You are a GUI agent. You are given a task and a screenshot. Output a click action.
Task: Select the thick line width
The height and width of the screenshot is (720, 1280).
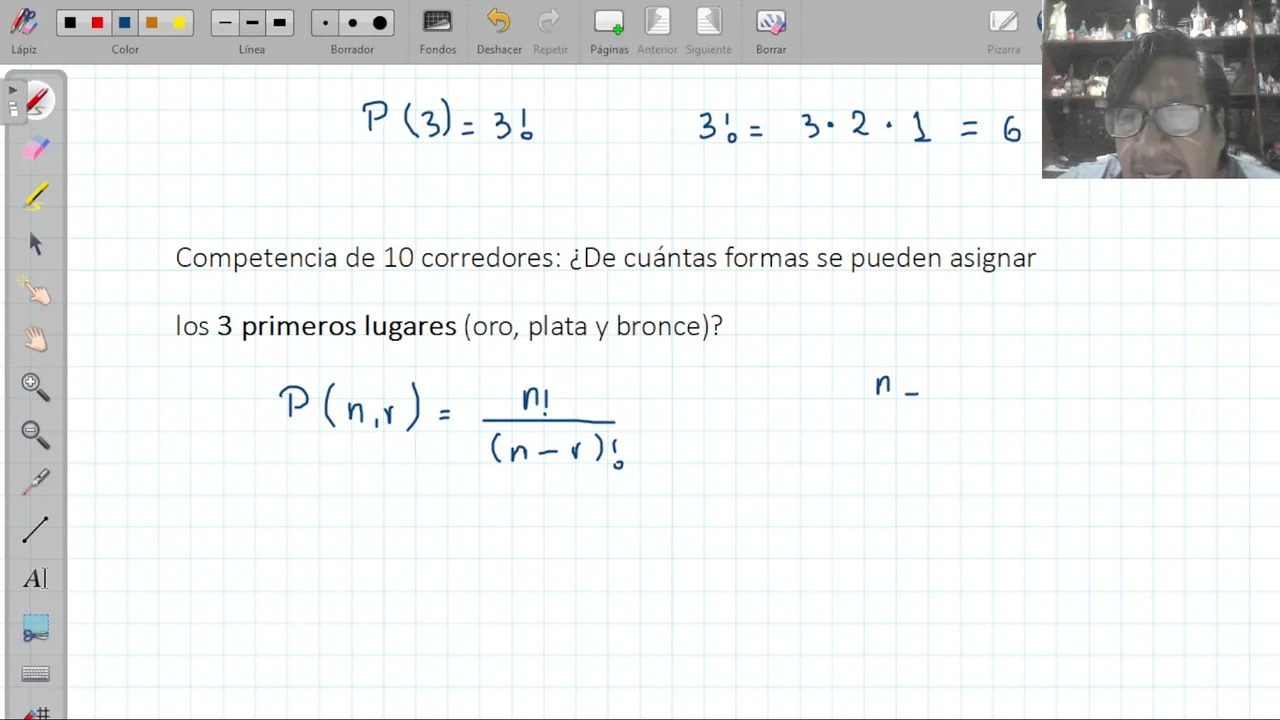(279, 23)
